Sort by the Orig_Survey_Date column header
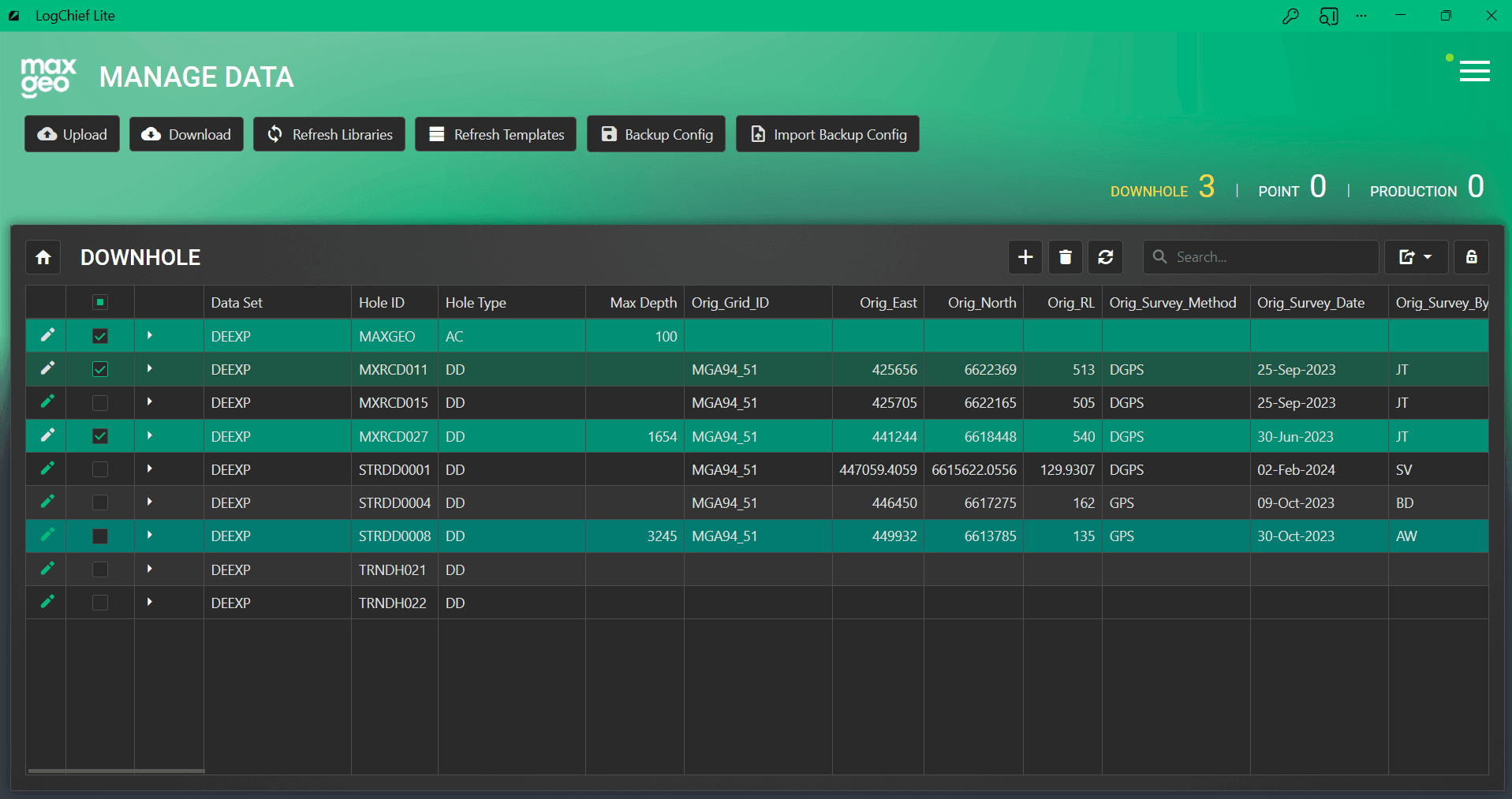This screenshot has width=1512, height=799. pos(1319,302)
